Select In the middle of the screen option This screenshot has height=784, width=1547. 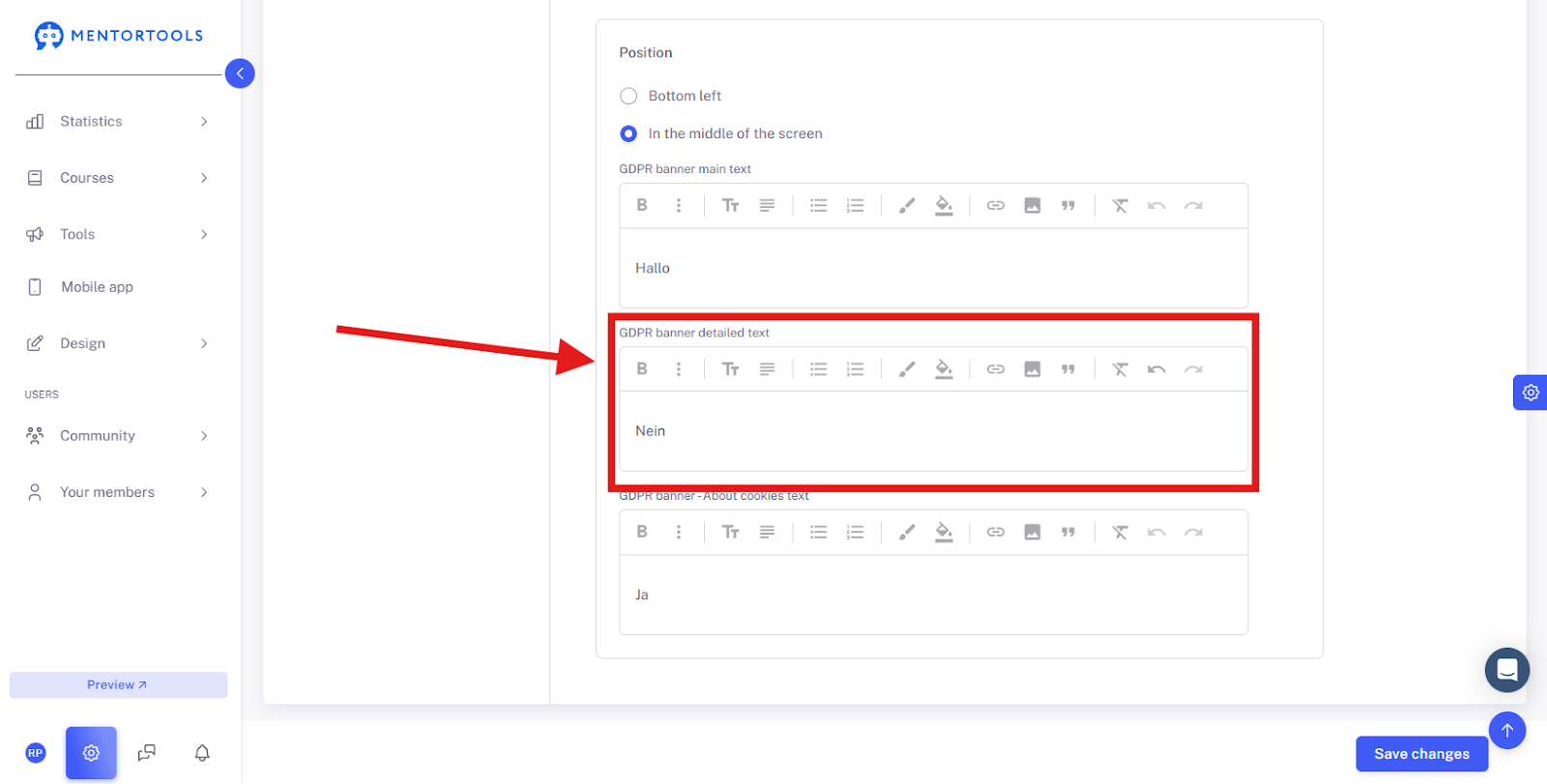(x=628, y=133)
